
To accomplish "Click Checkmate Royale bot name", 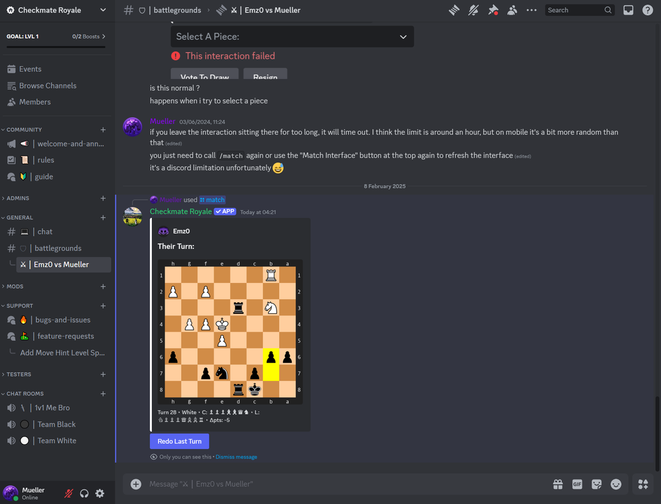I will [x=181, y=212].
